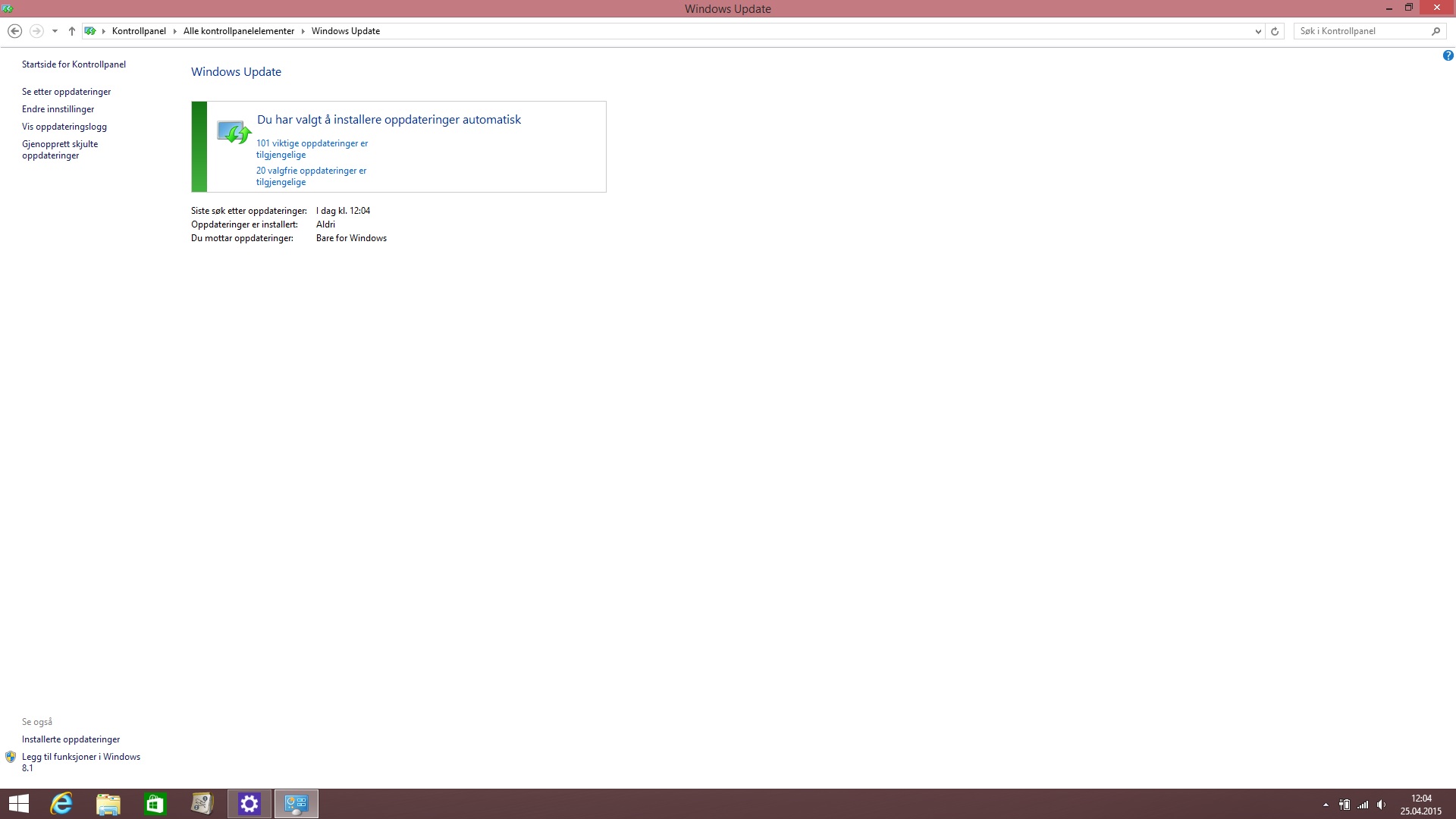Open the map-like app icon on taskbar
This screenshot has height=819, width=1456.
202,804
